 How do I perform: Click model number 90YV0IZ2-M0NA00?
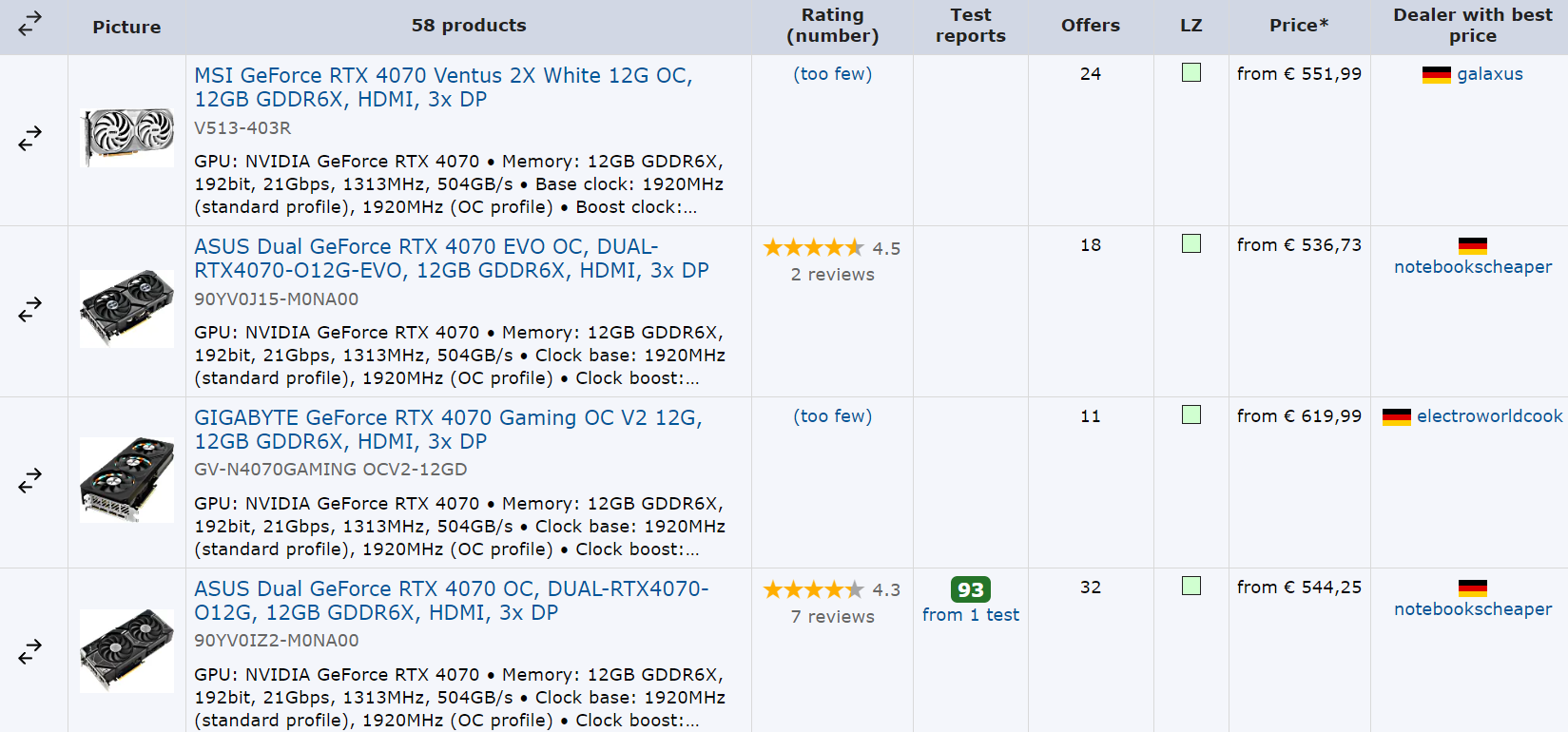(277, 641)
